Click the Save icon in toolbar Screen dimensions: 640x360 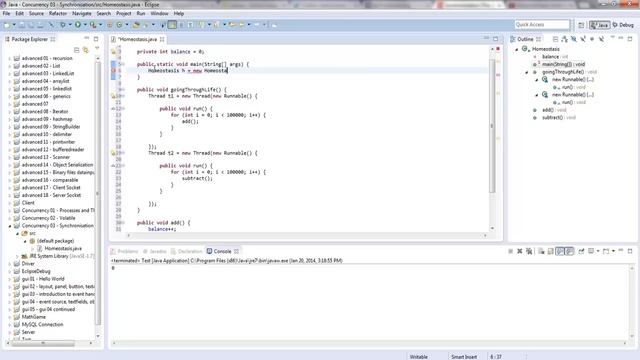[22, 25]
